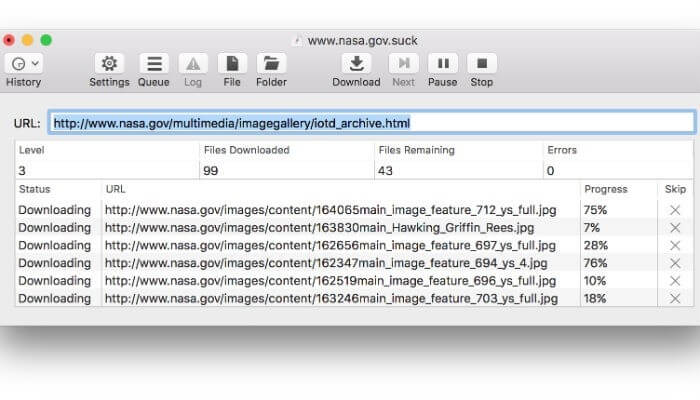This screenshot has width=700, height=400.
Task: Minimize the window with yellow button
Action: pos(28,40)
